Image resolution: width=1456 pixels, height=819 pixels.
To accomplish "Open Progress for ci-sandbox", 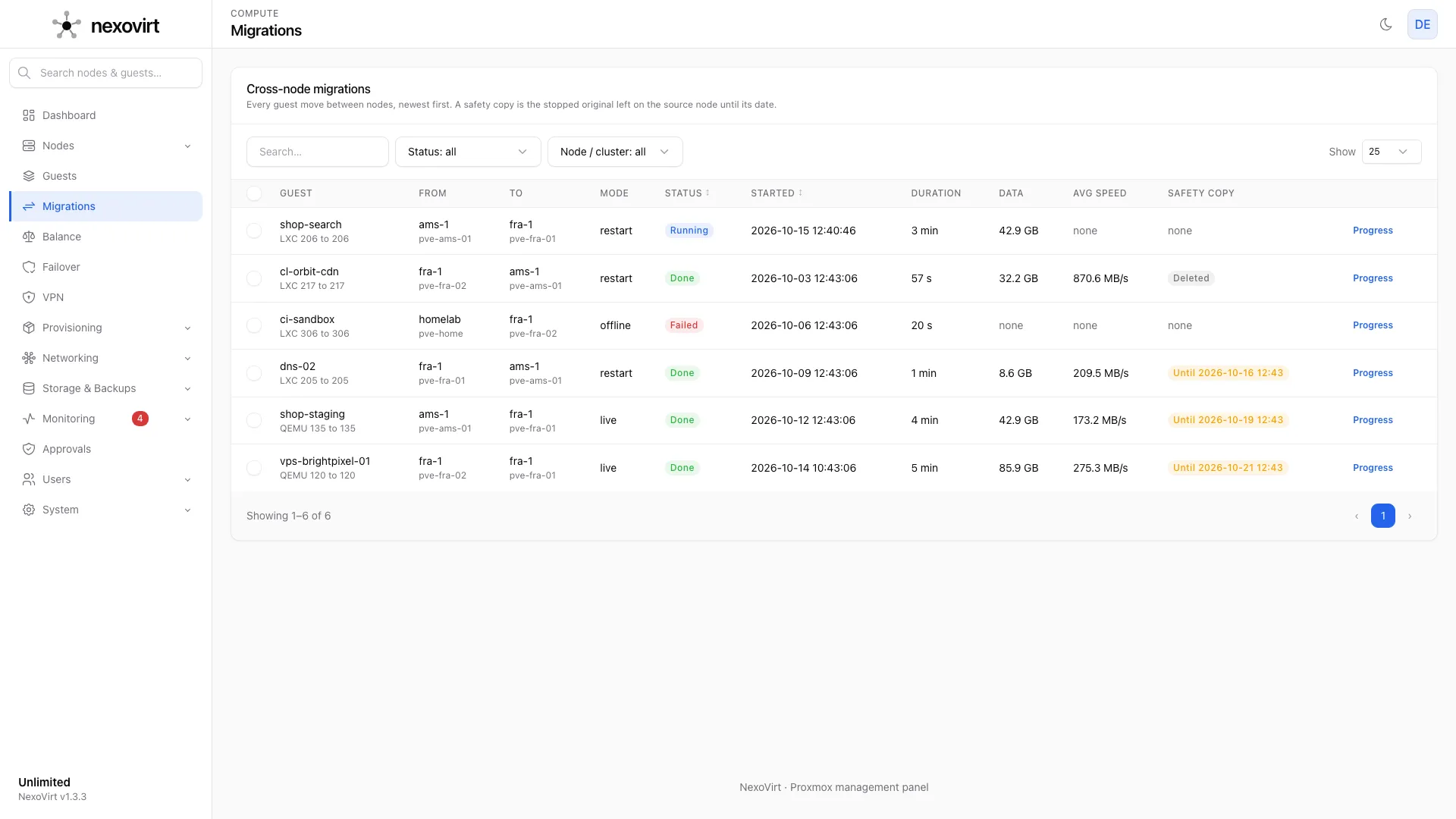I will tap(1373, 325).
